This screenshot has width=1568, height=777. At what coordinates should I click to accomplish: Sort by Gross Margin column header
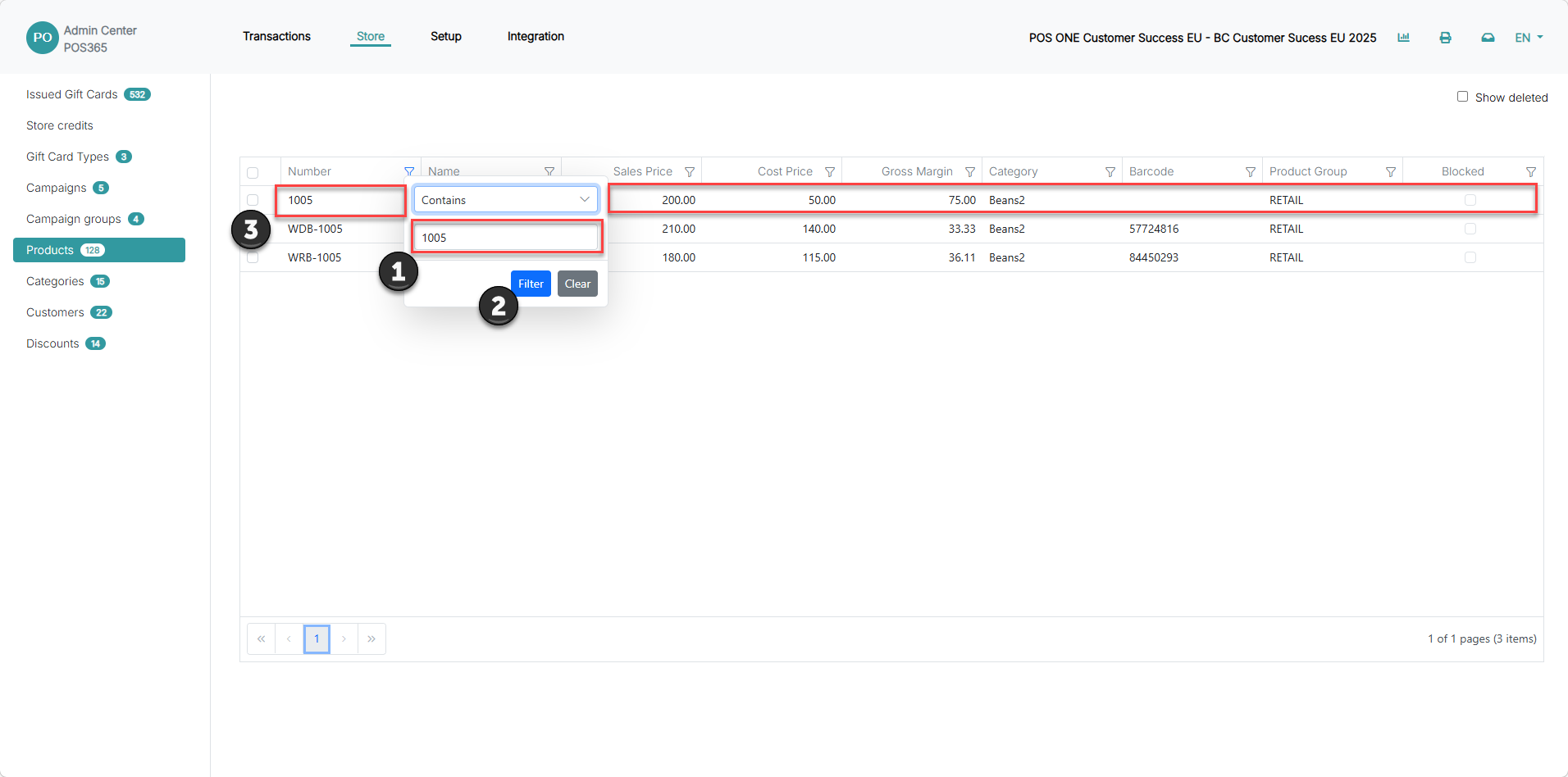tap(917, 171)
